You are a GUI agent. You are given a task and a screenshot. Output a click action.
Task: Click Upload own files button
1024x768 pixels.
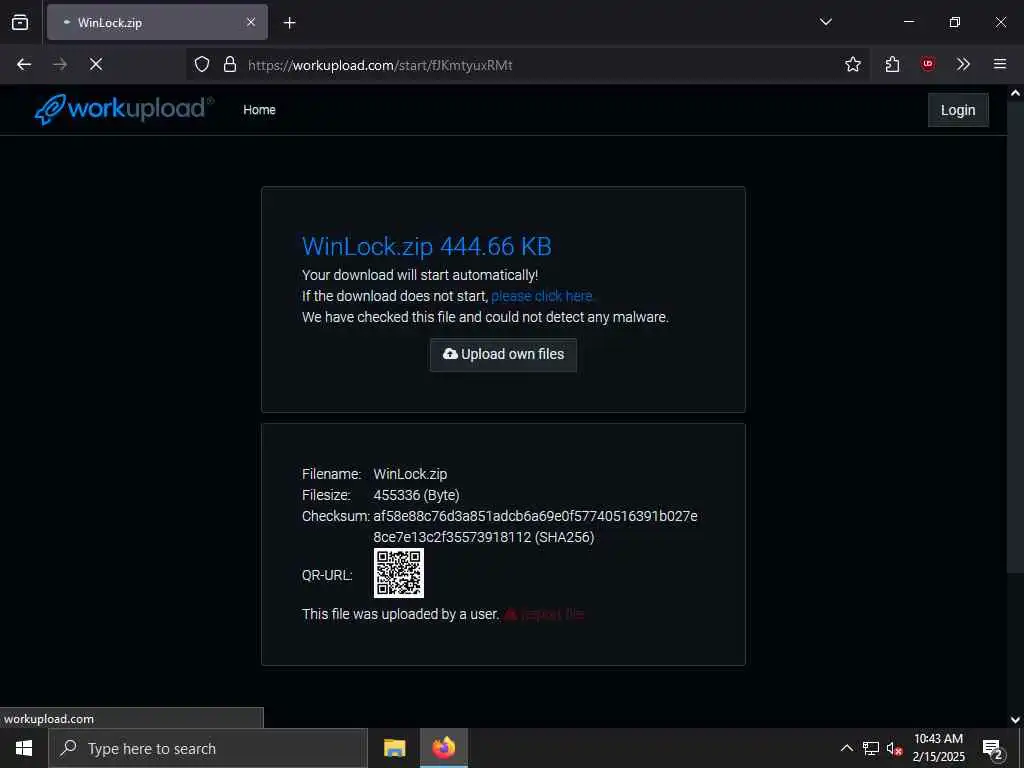[x=503, y=355]
